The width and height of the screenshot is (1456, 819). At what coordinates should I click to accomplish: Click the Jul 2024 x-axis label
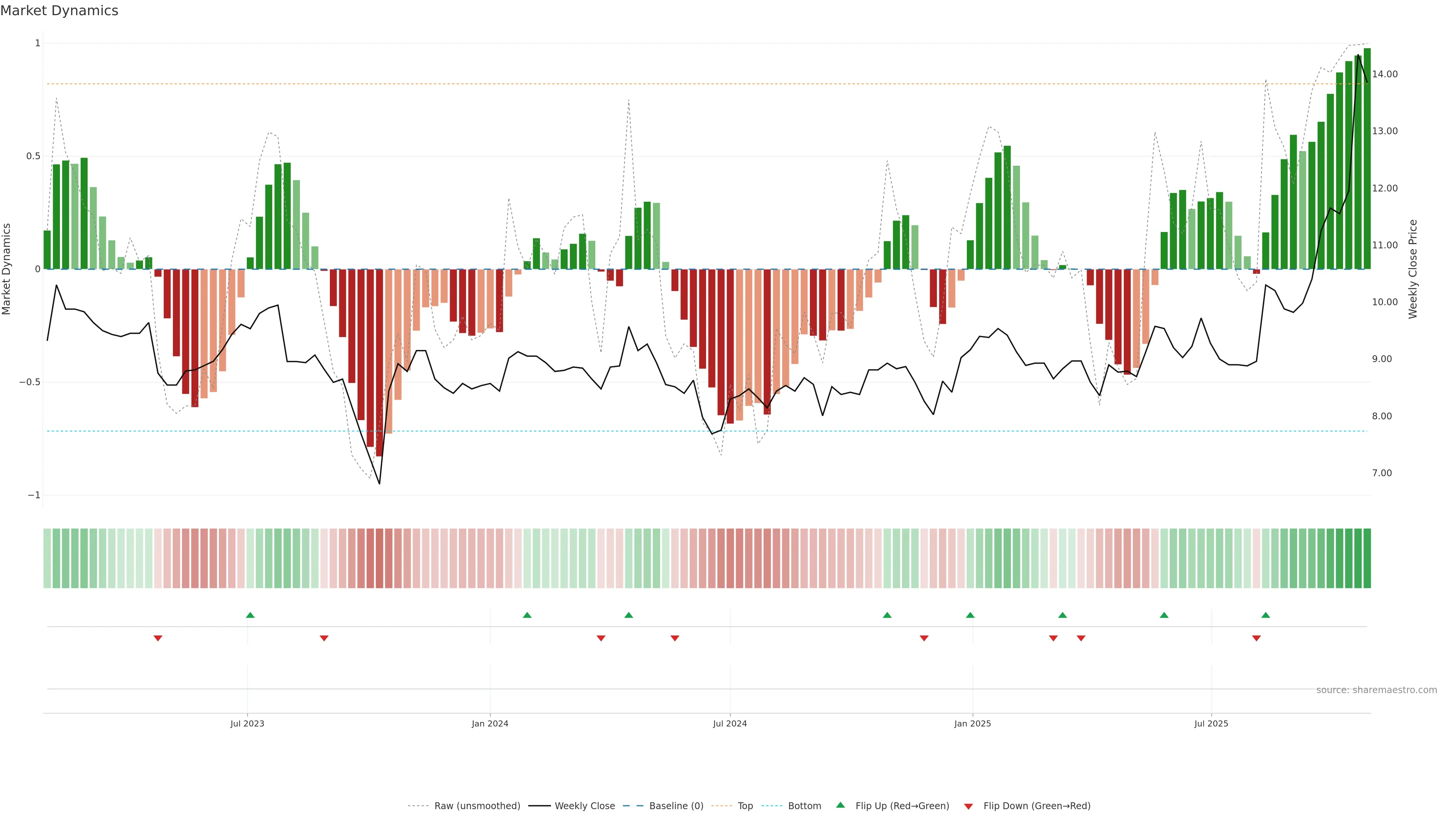pos(730,723)
